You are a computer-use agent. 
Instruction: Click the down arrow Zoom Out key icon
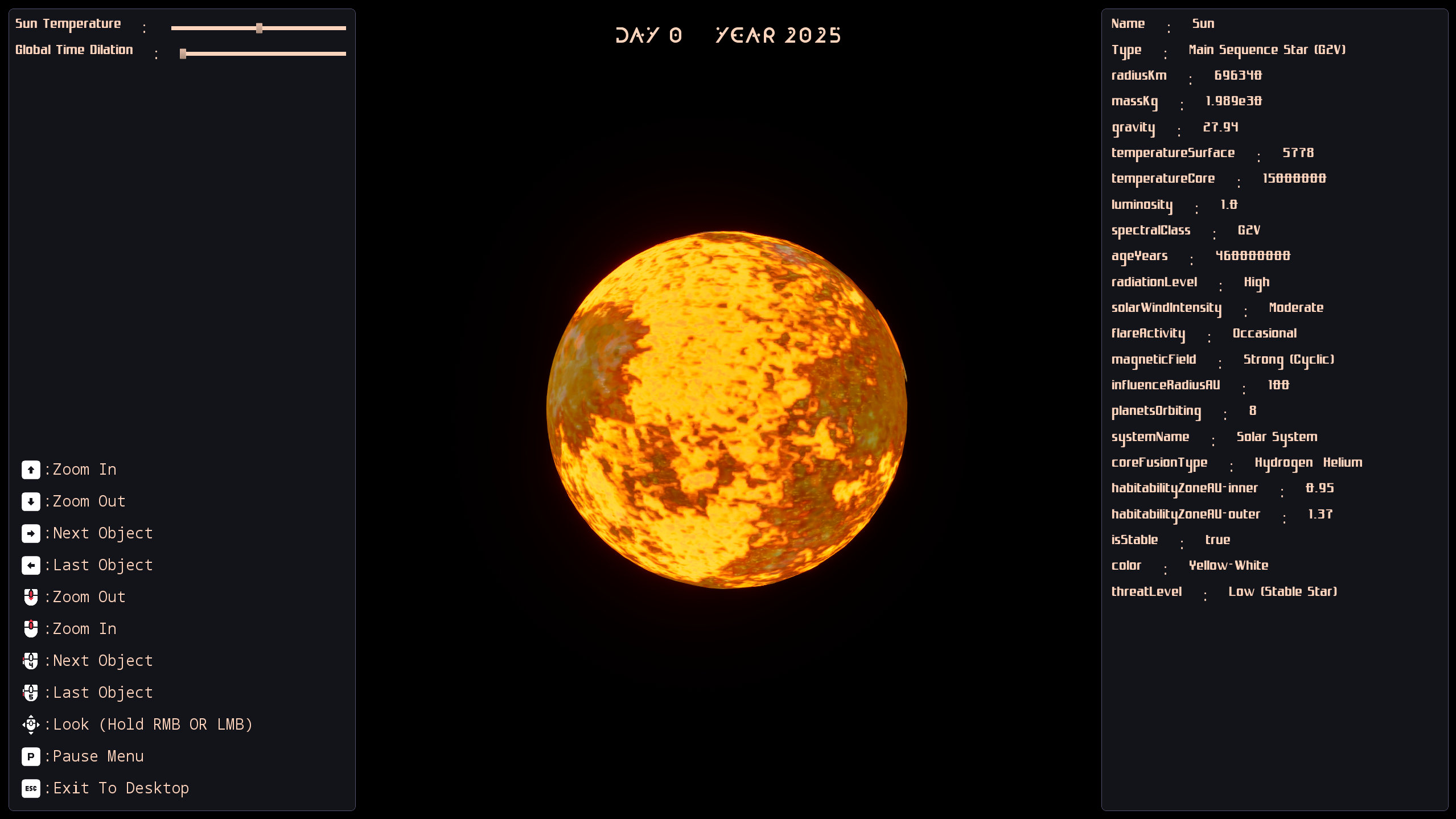(x=31, y=501)
